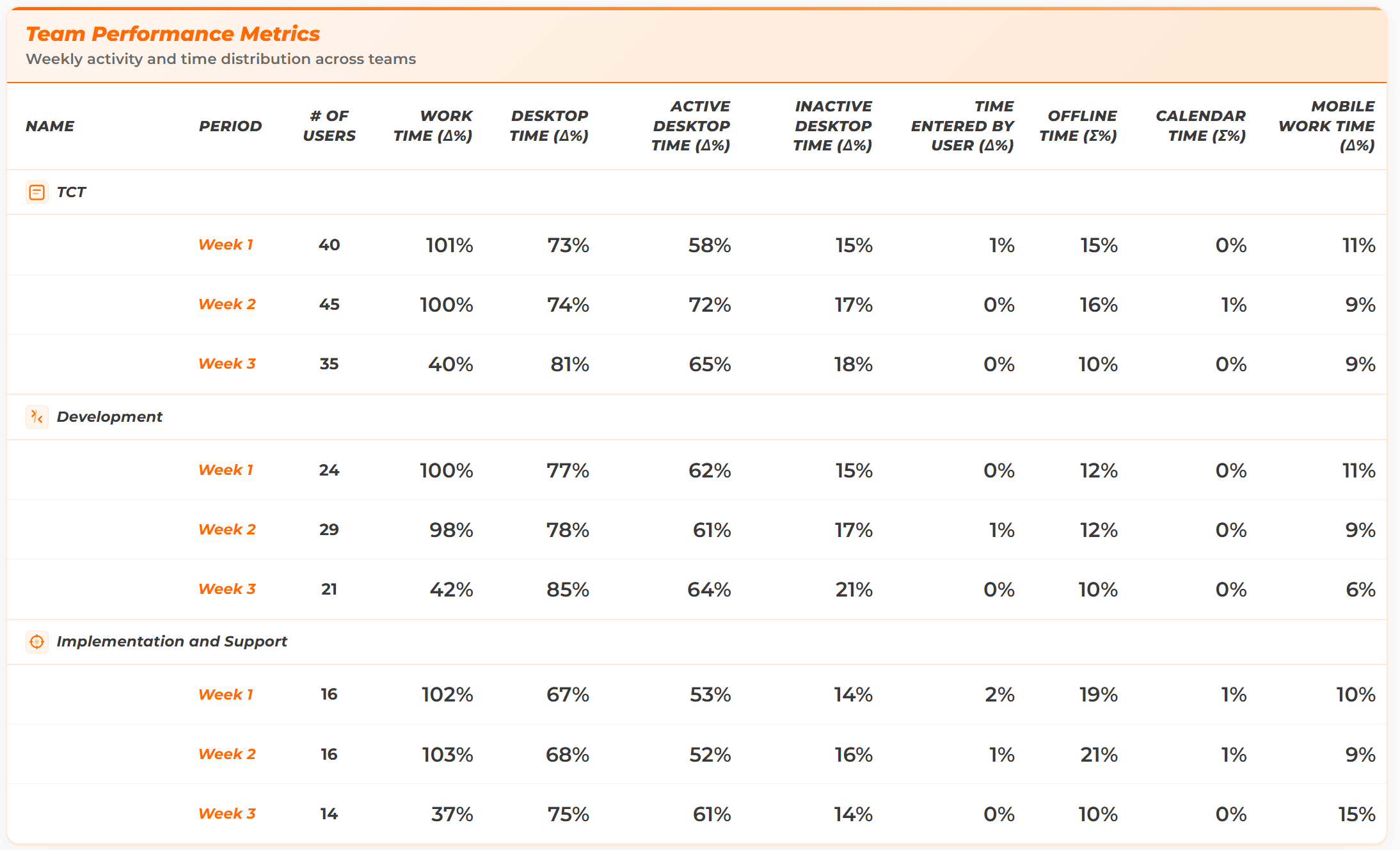Open Week 3 under Development
Viewport: 1400px width, 850px height.
227,589
